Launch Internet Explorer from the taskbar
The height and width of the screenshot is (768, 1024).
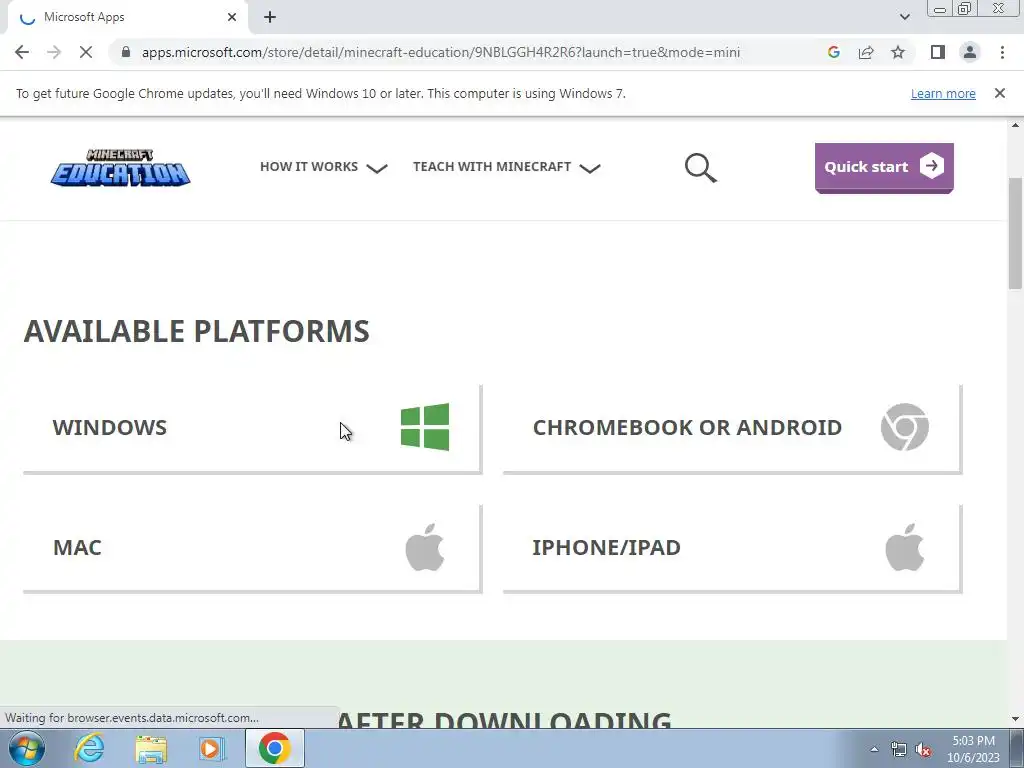click(x=89, y=748)
